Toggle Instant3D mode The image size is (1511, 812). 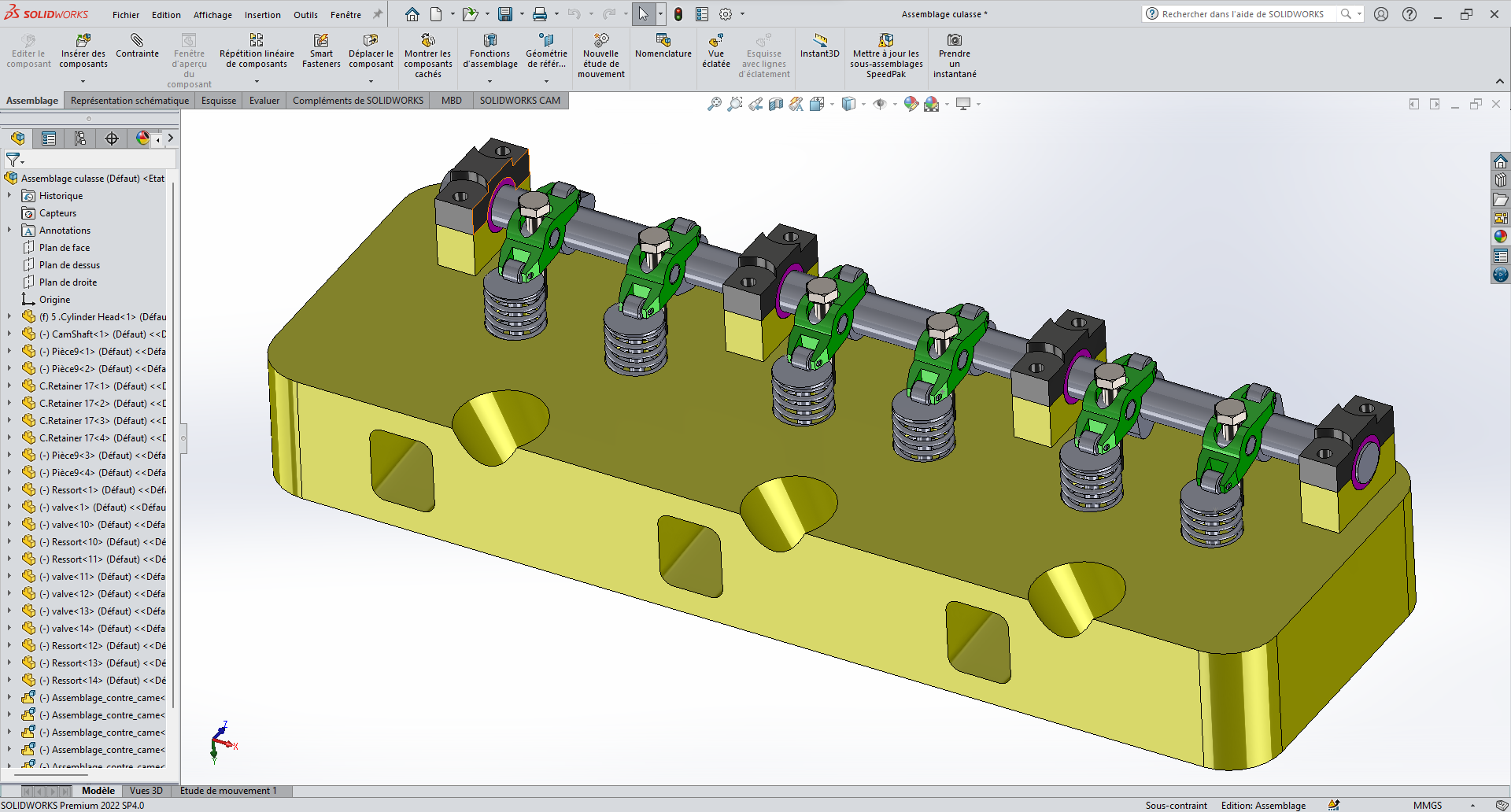[x=819, y=46]
